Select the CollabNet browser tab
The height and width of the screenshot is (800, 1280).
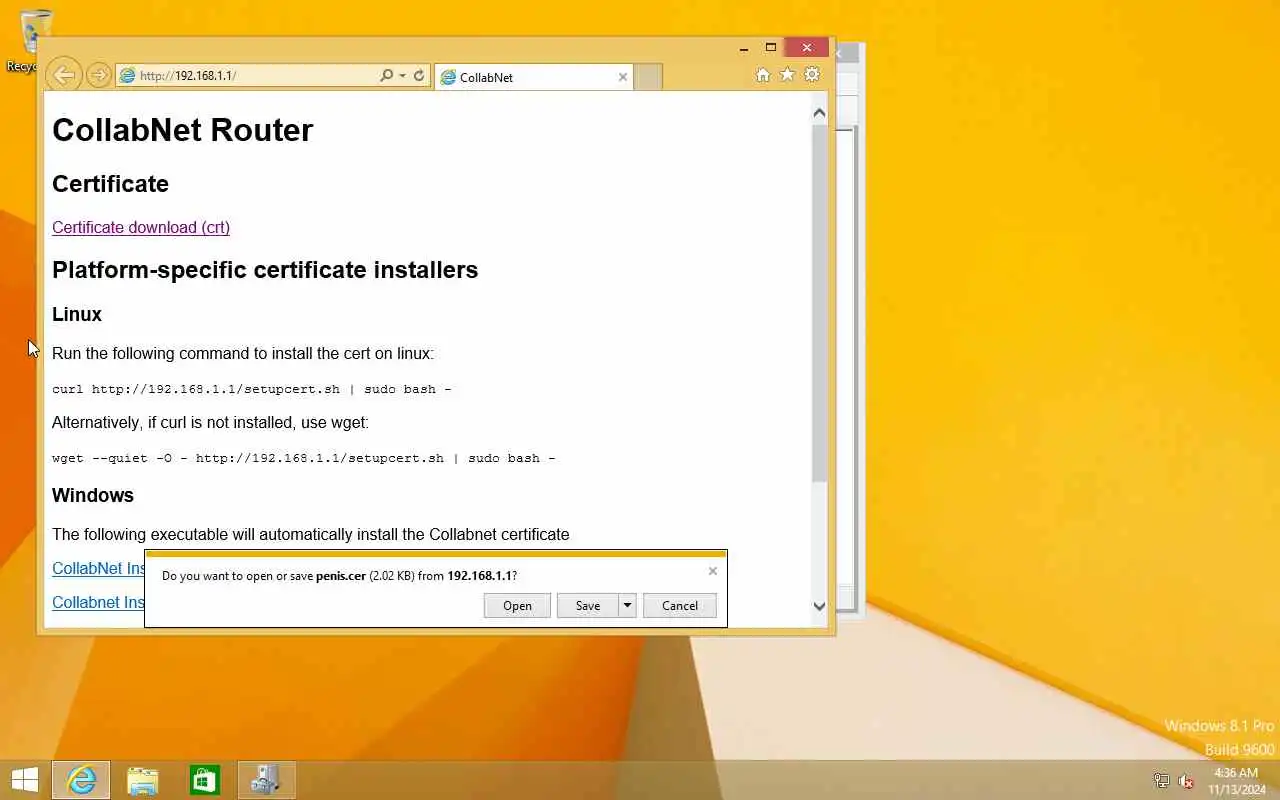pyautogui.click(x=534, y=77)
